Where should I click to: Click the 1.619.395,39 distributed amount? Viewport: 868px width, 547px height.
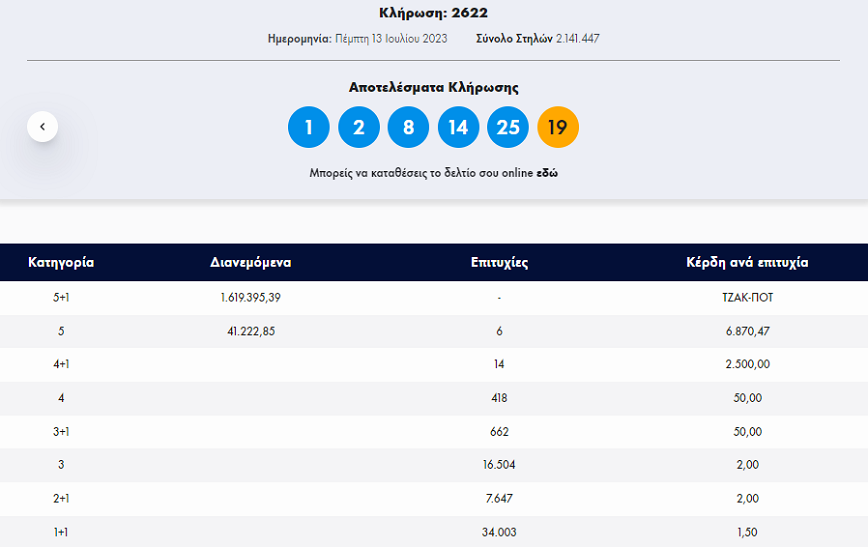tap(250, 297)
